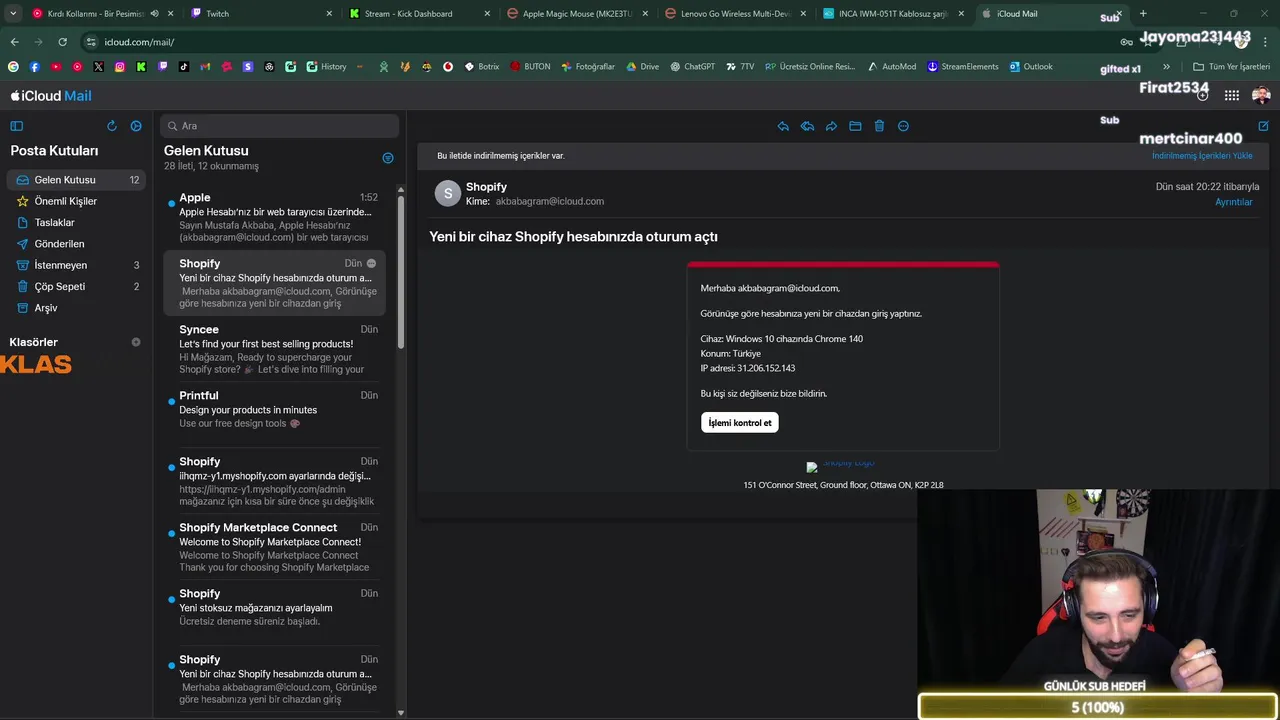The width and height of the screenshot is (1280, 720).
Task: Open new browser tab with plus button
Action: 1143,13
